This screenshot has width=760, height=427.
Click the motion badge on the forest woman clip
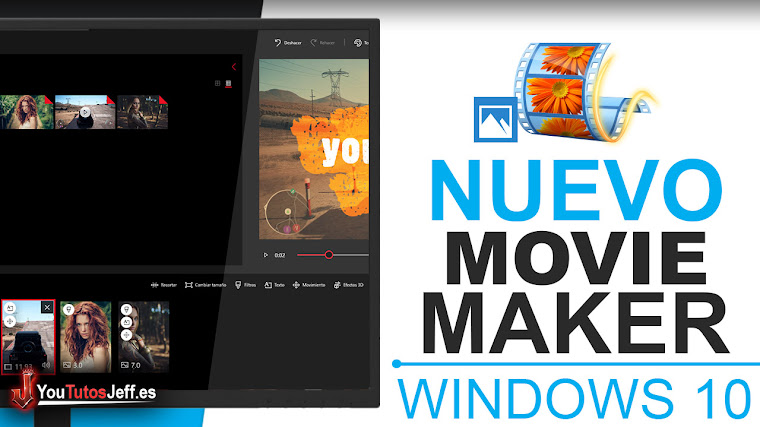[126, 334]
